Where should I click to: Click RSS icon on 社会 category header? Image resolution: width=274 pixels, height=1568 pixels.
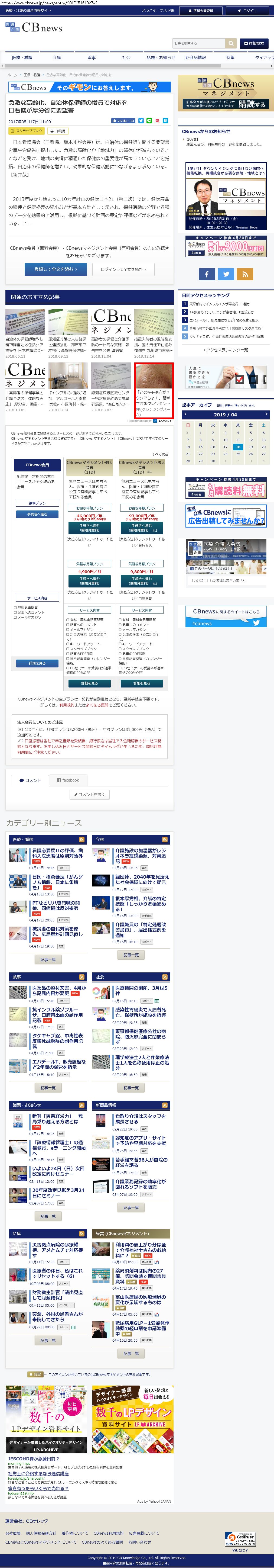click(x=164, y=977)
